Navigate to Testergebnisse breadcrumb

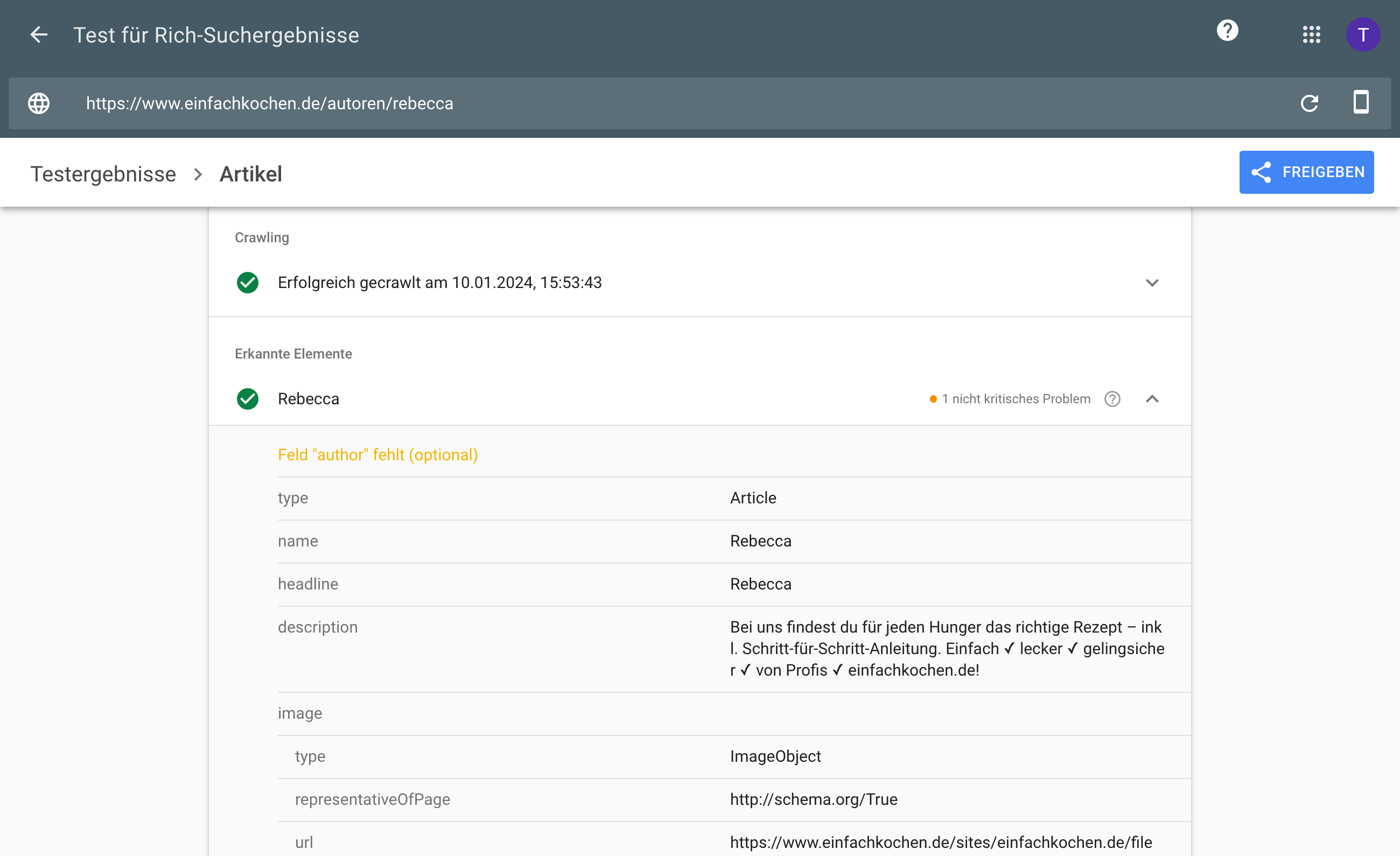103,174
